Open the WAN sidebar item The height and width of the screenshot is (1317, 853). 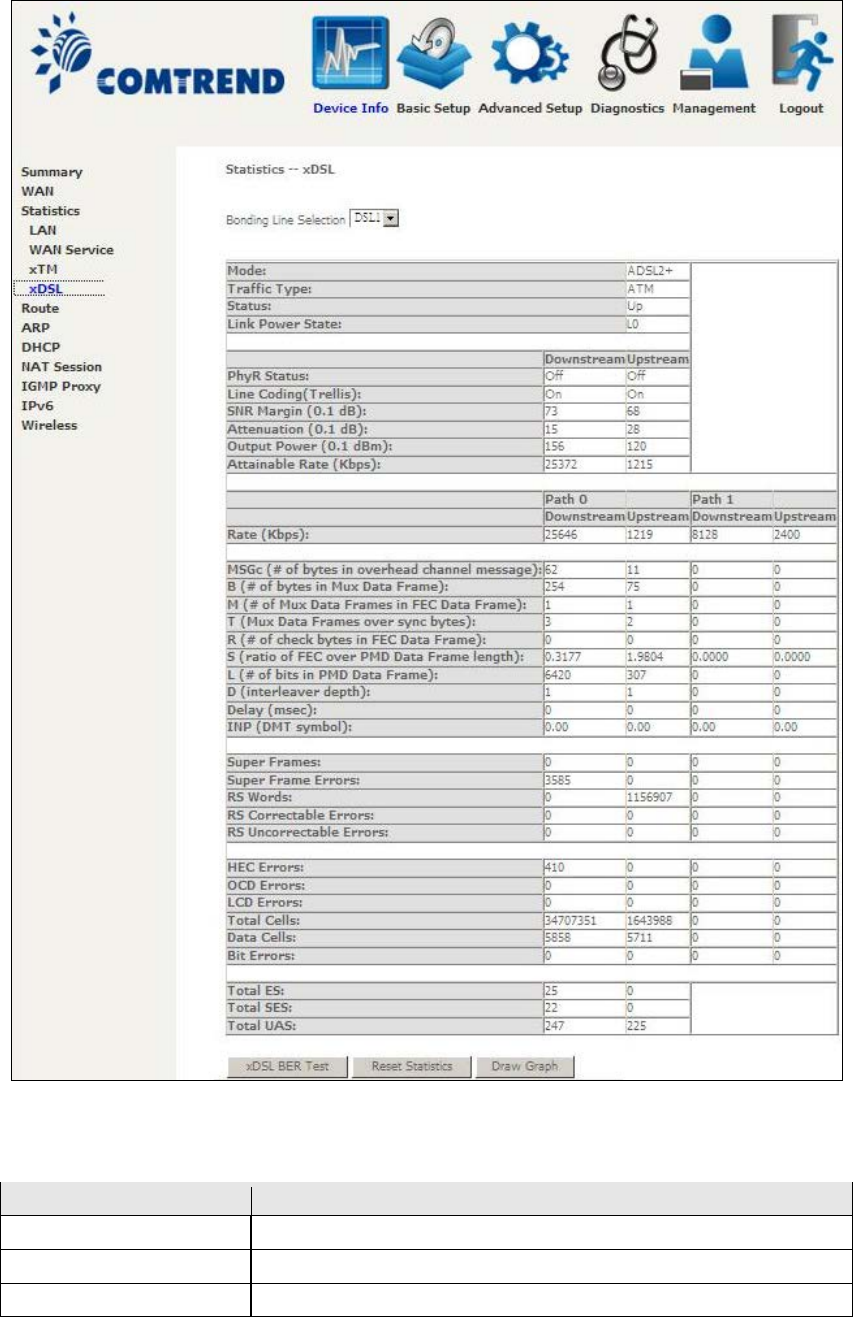(38, 191)
